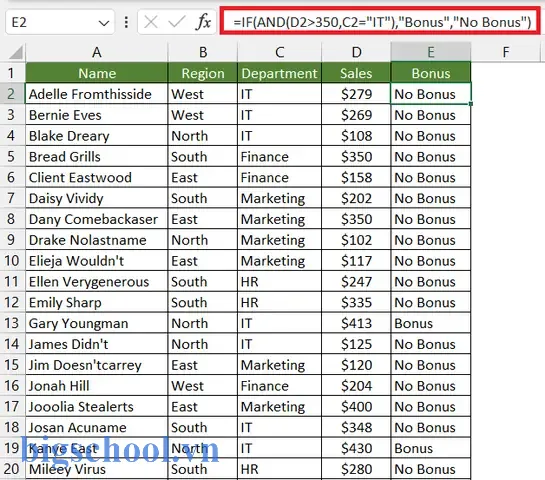This screenshot has width=545, height=480.
Task: Click the $279 sales cell
Action: click(356, 94)
